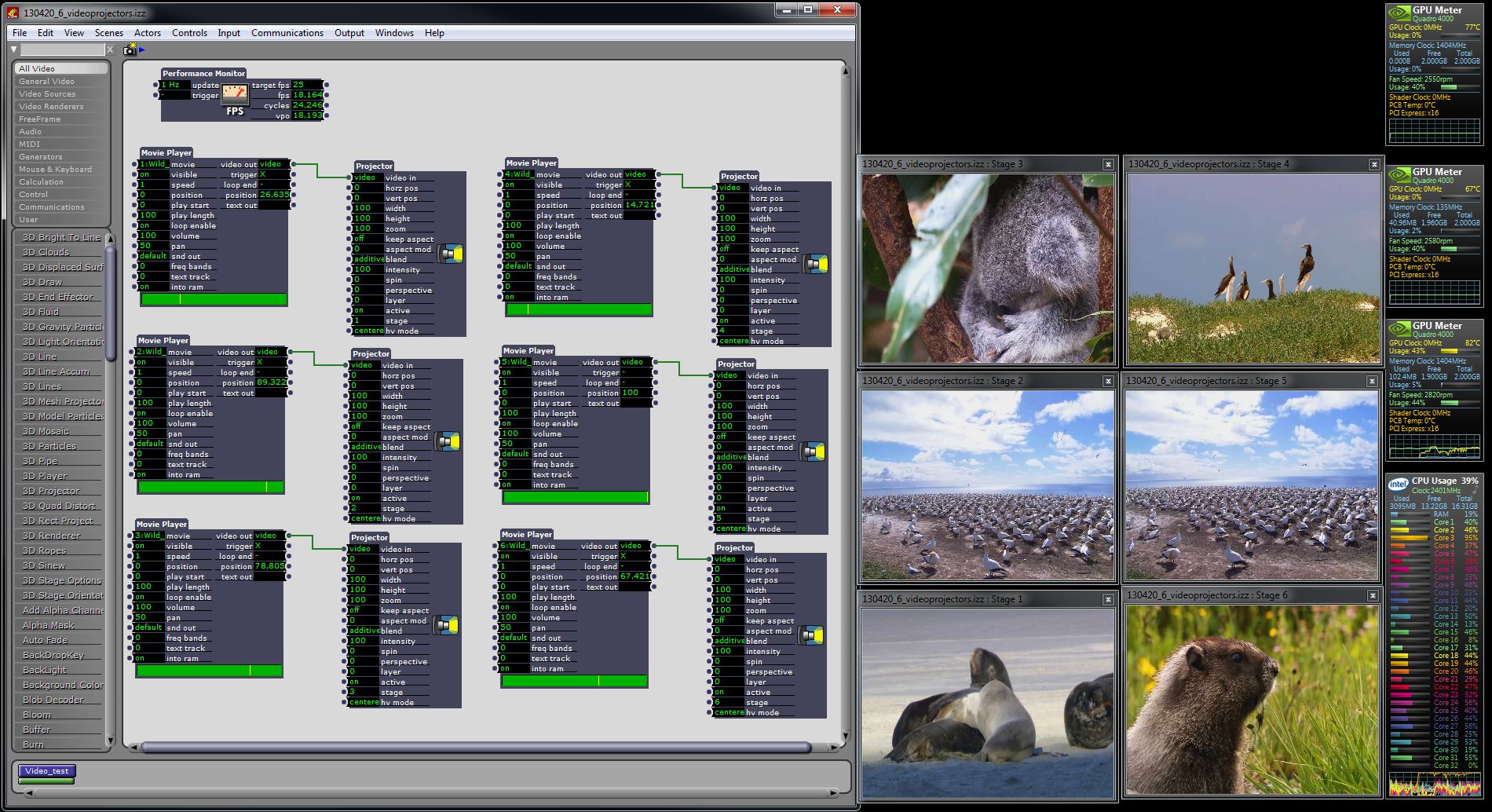Open snd out 'default' option in Movie Player 1:Wild_
1492x812 pixels.
click(153, 256)
